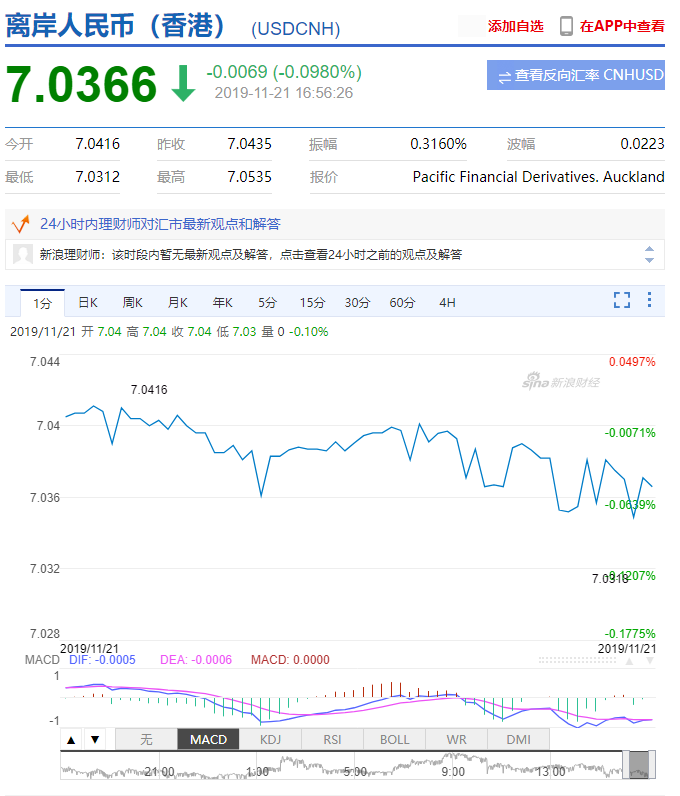Click the up arrow above indicator tabs
The image size is (680, 796).
[x=71, y=740]
